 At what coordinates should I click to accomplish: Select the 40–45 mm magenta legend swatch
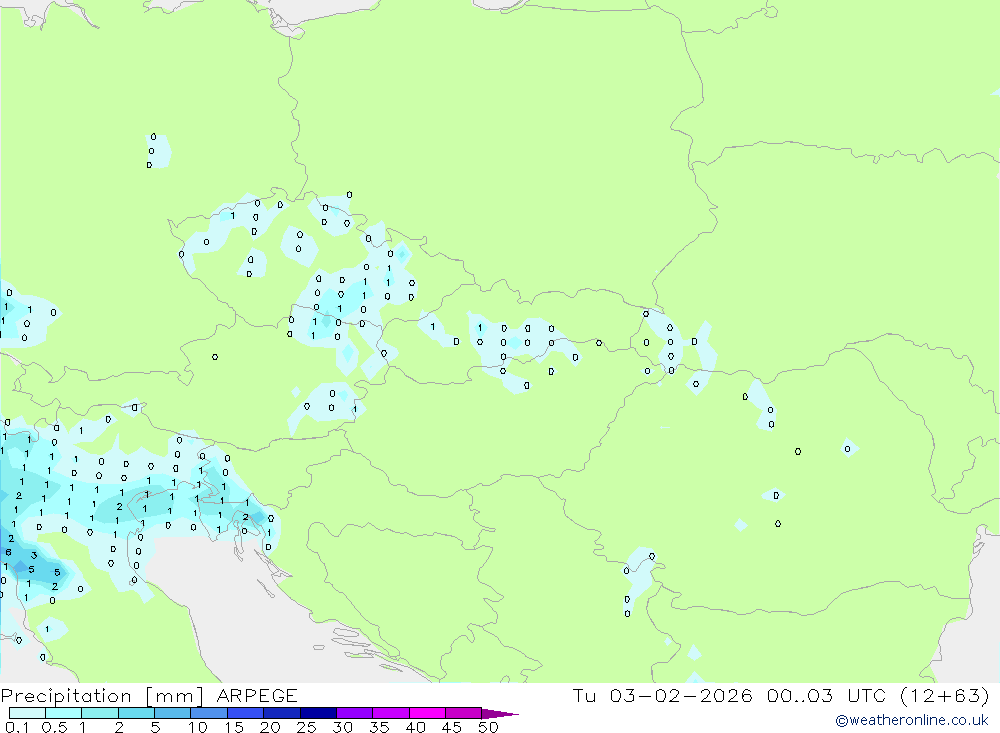[427, 713]
